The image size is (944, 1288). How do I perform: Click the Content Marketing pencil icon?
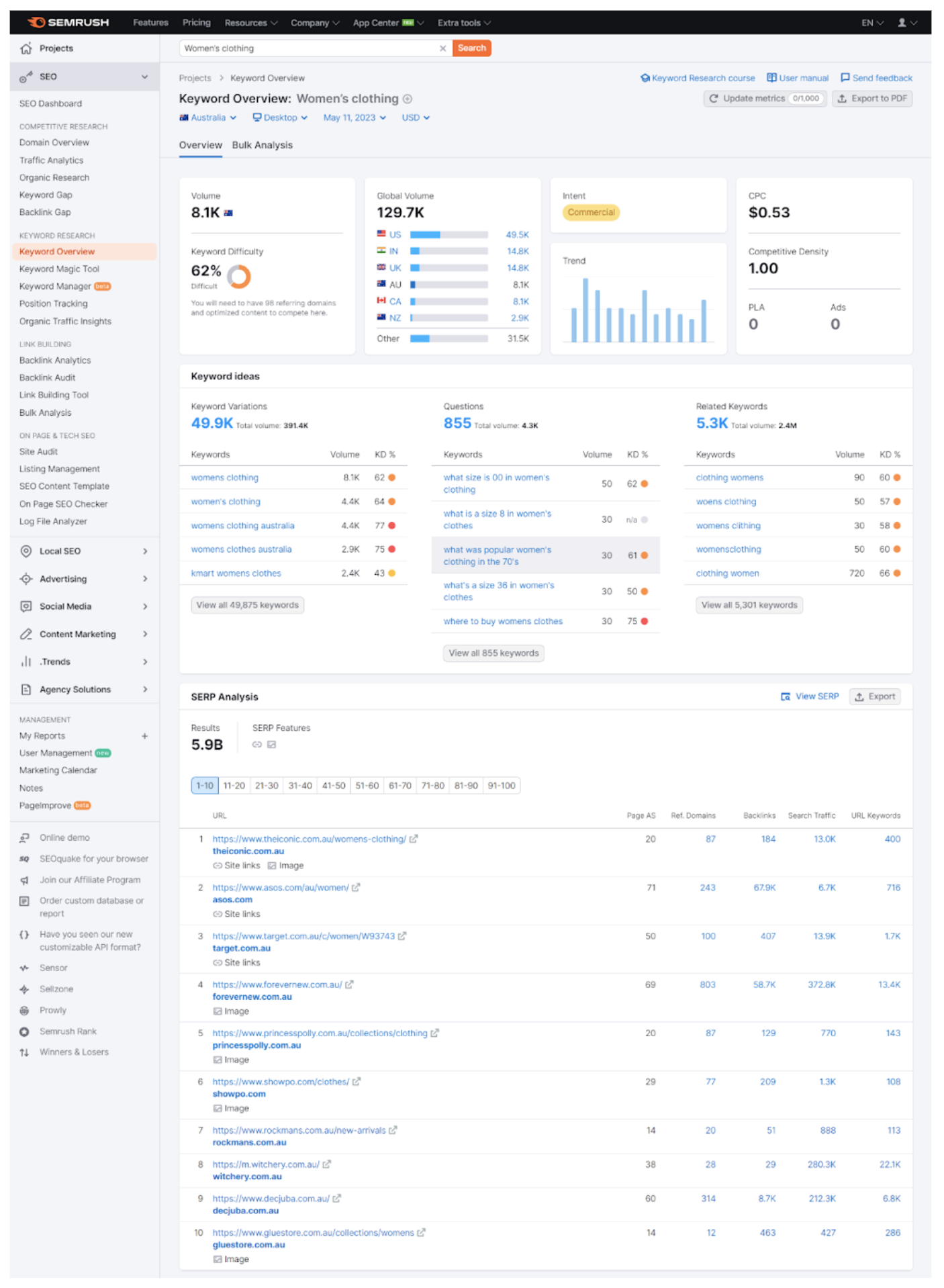pyautogui.click(x=26, y=634)
